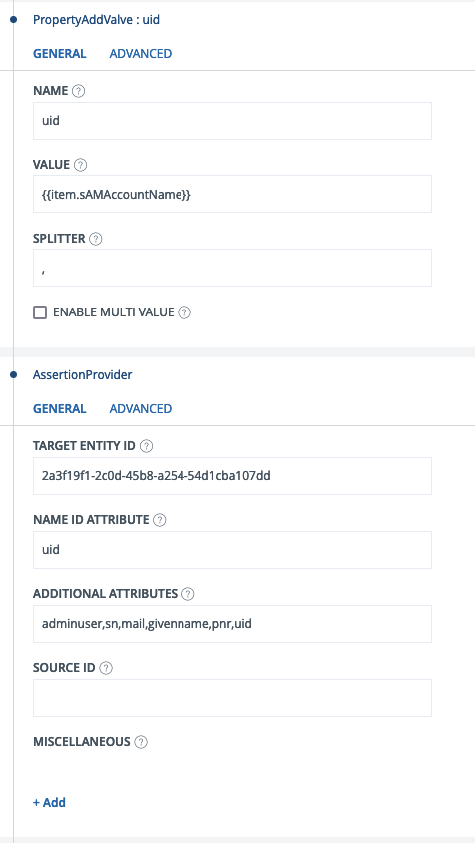The height and width of the screenshot is (843, 475).
Task: Open Name ID Attribute help icon
Action: click(160, 520)
